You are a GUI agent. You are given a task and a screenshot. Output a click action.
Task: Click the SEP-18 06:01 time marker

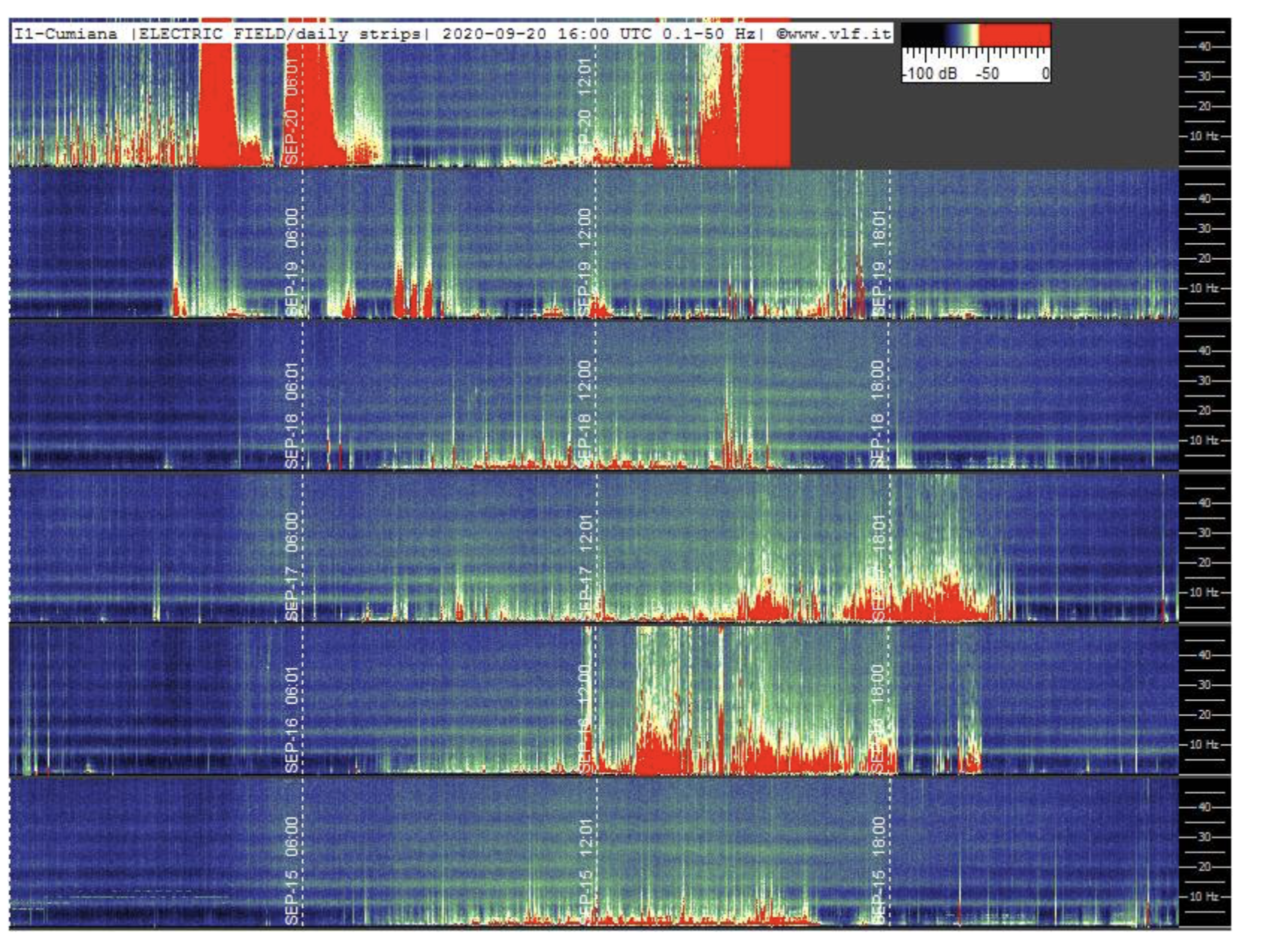coord(292,415)
